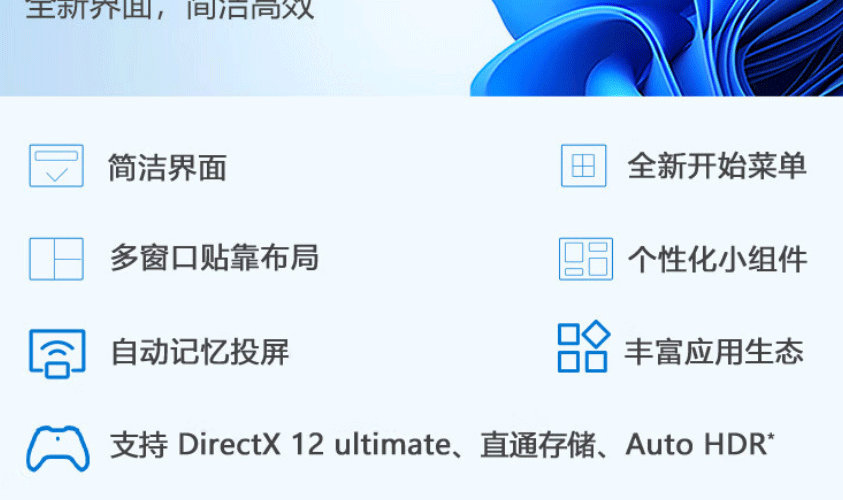Click the 简洁高效 heading text
Image resolution: width=843 pixels, height=500 pixels.
point(250,8)
